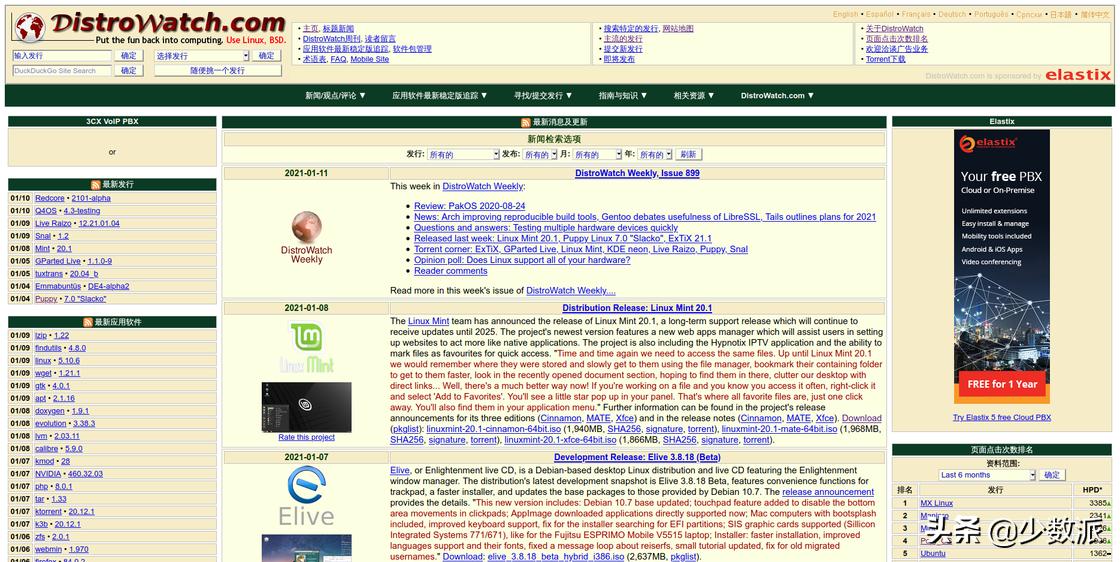Open the Mobile Site link

point(370,59)
